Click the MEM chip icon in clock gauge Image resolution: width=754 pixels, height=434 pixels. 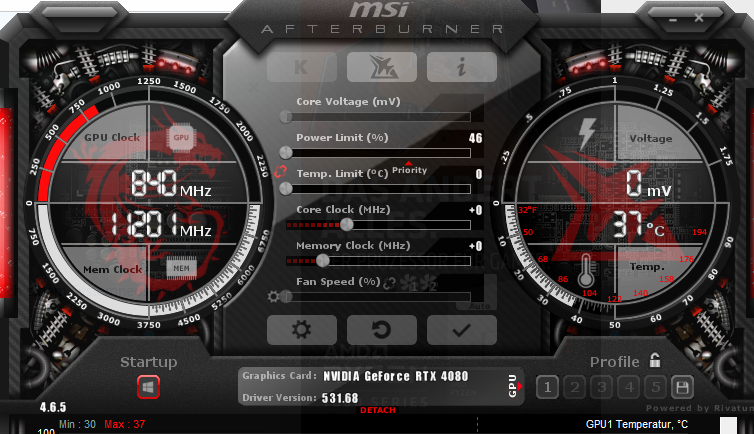[x=181, y=269]
